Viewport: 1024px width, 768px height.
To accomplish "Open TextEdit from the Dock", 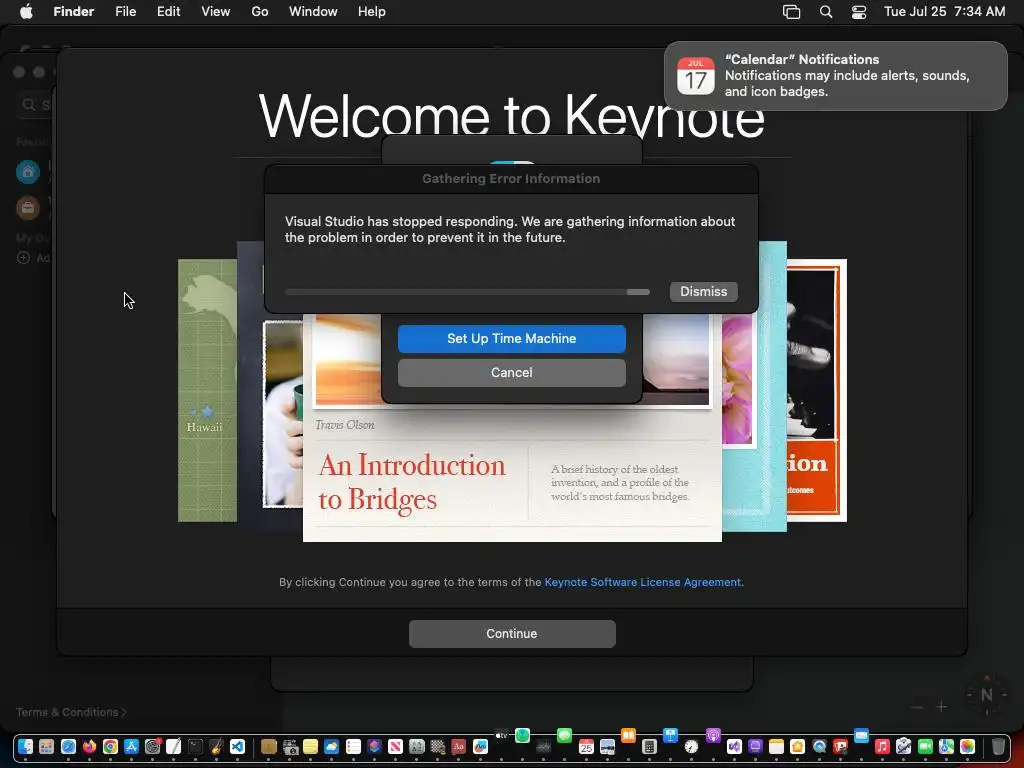I will point(174,746).
